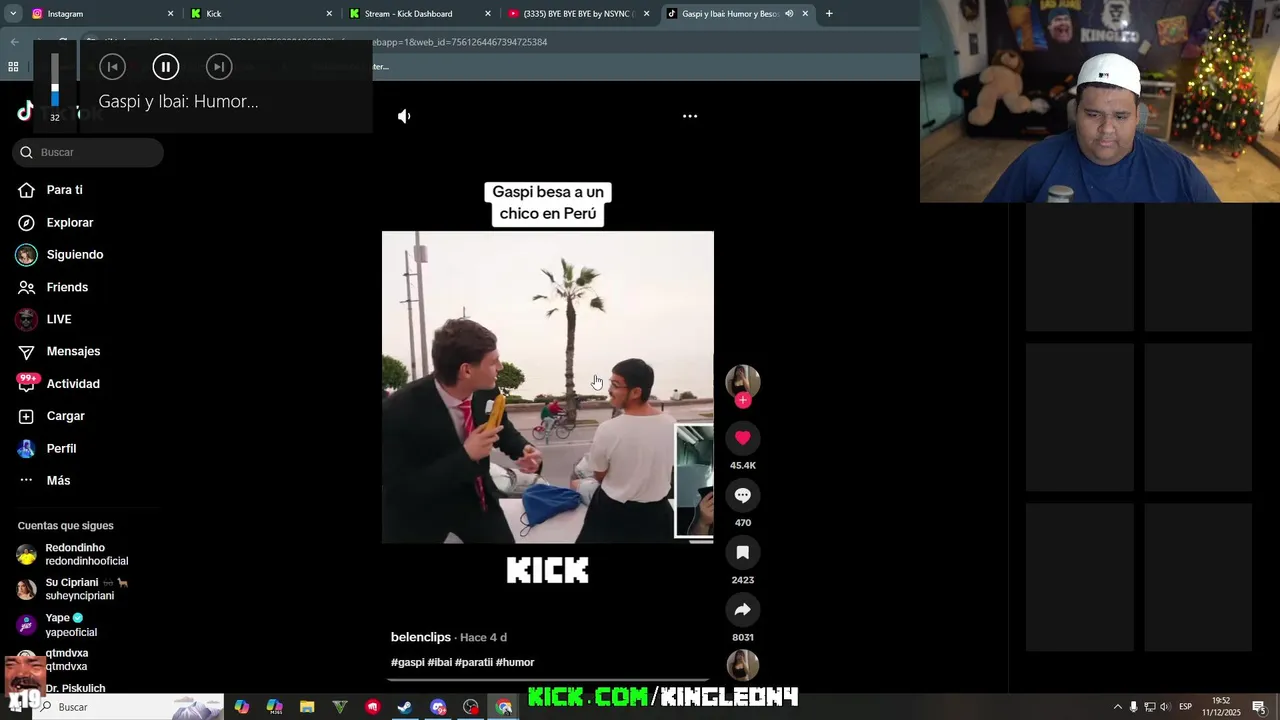This screenshot has height=720, width=1280.
Task: Click the TikTok search field Buscar
Action: pos(88,152)
